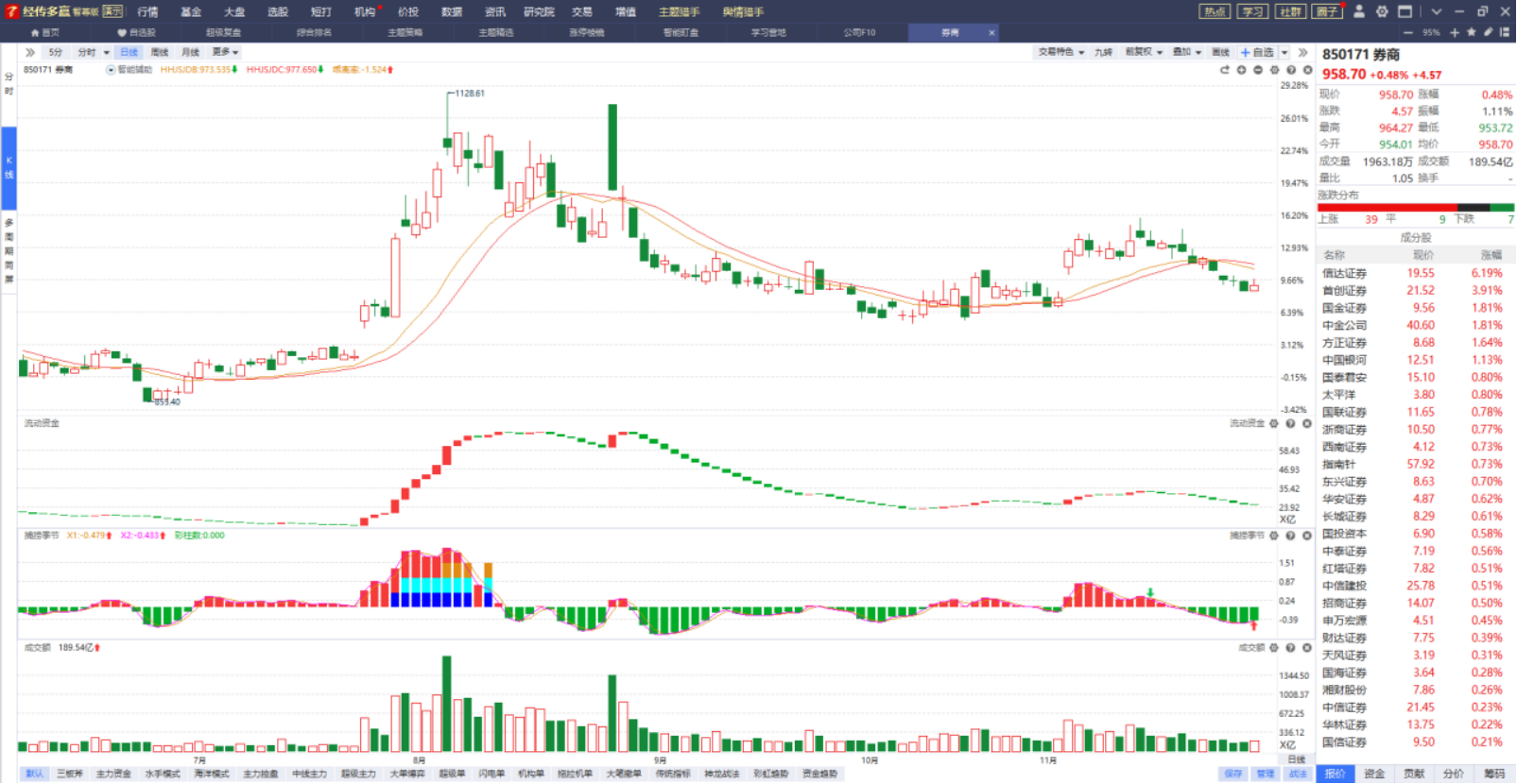Switch to the 公司F10 tab
The height and width of the screenshot is (784, 1517).
point(859,32)
